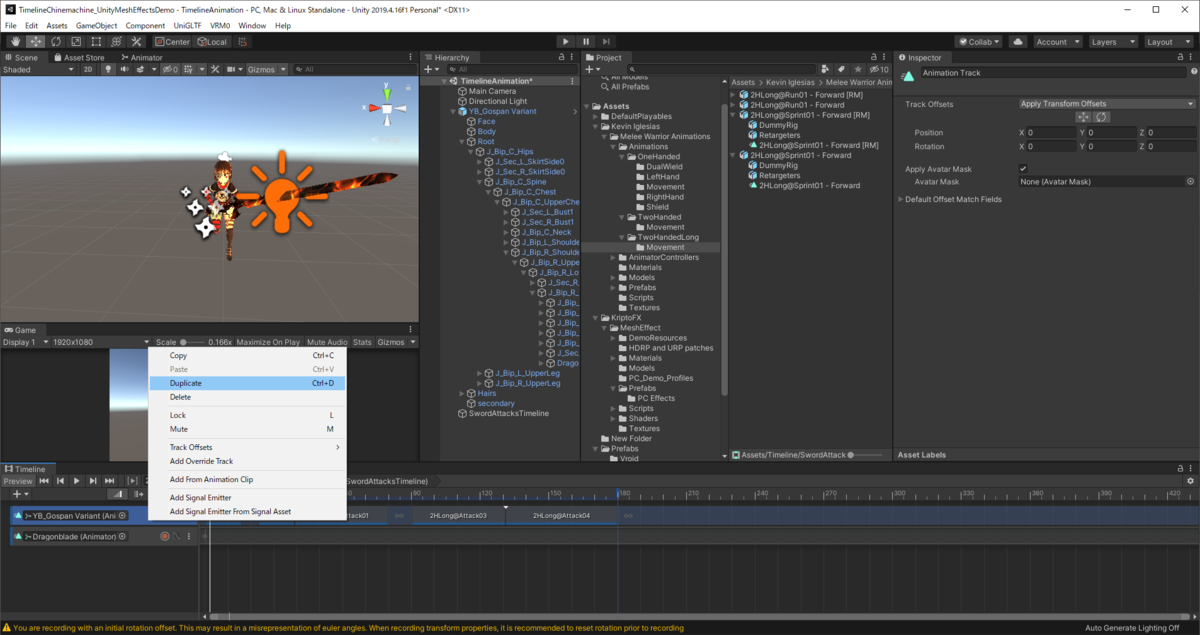Screen dimensions: 1200x635
Task: Open the UniGLTF menu
Action: pos(187,25)
